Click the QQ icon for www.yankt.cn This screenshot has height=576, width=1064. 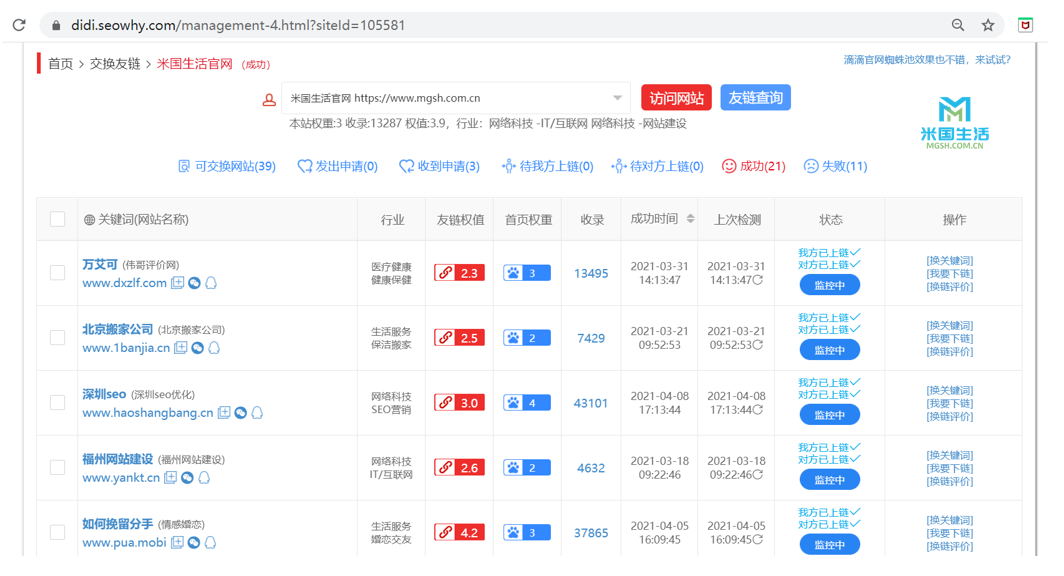click(x=204, y=478)
